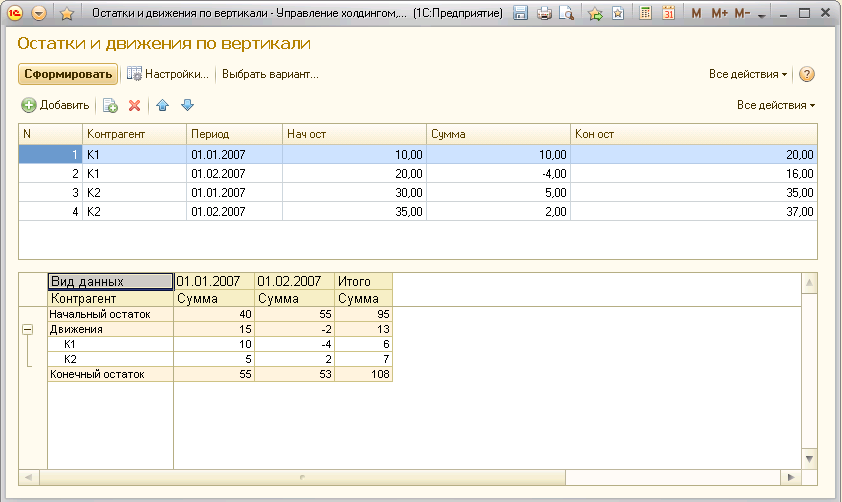The image size is (842, 502).
Task: Click the save icon in title bar
Action: pos(520,14)
